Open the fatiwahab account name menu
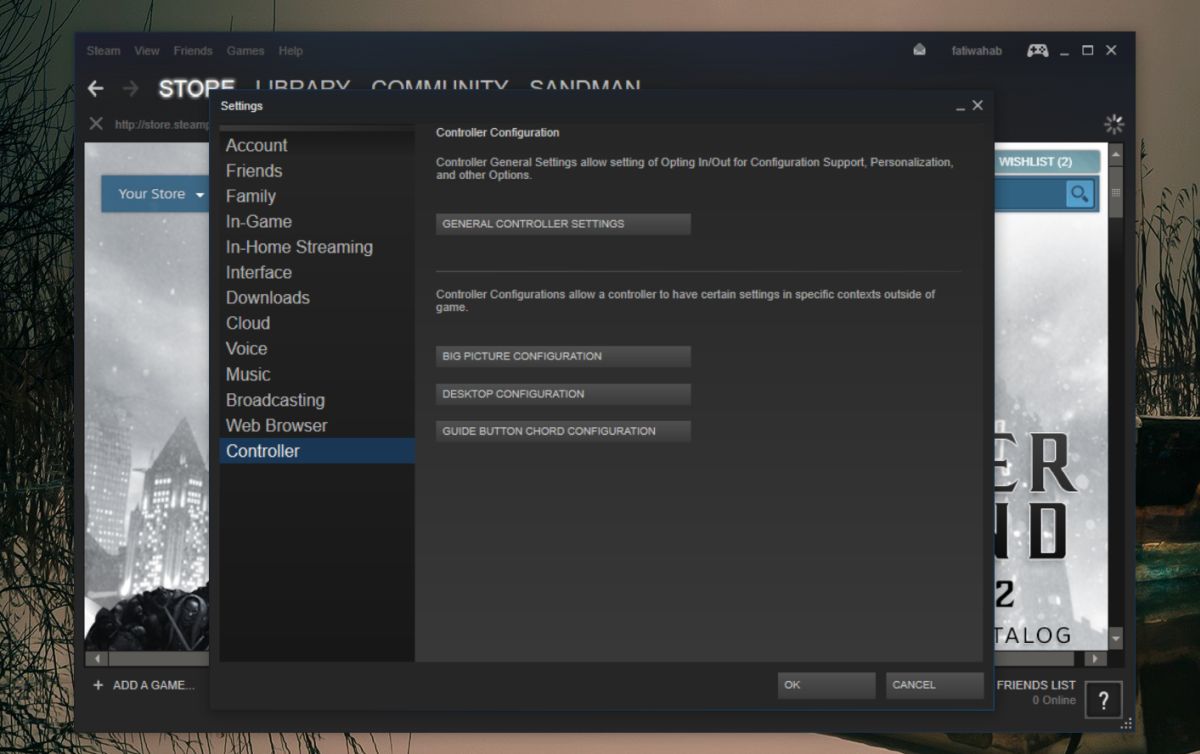Screen dimensions: 1200x754 coord(977,51)
